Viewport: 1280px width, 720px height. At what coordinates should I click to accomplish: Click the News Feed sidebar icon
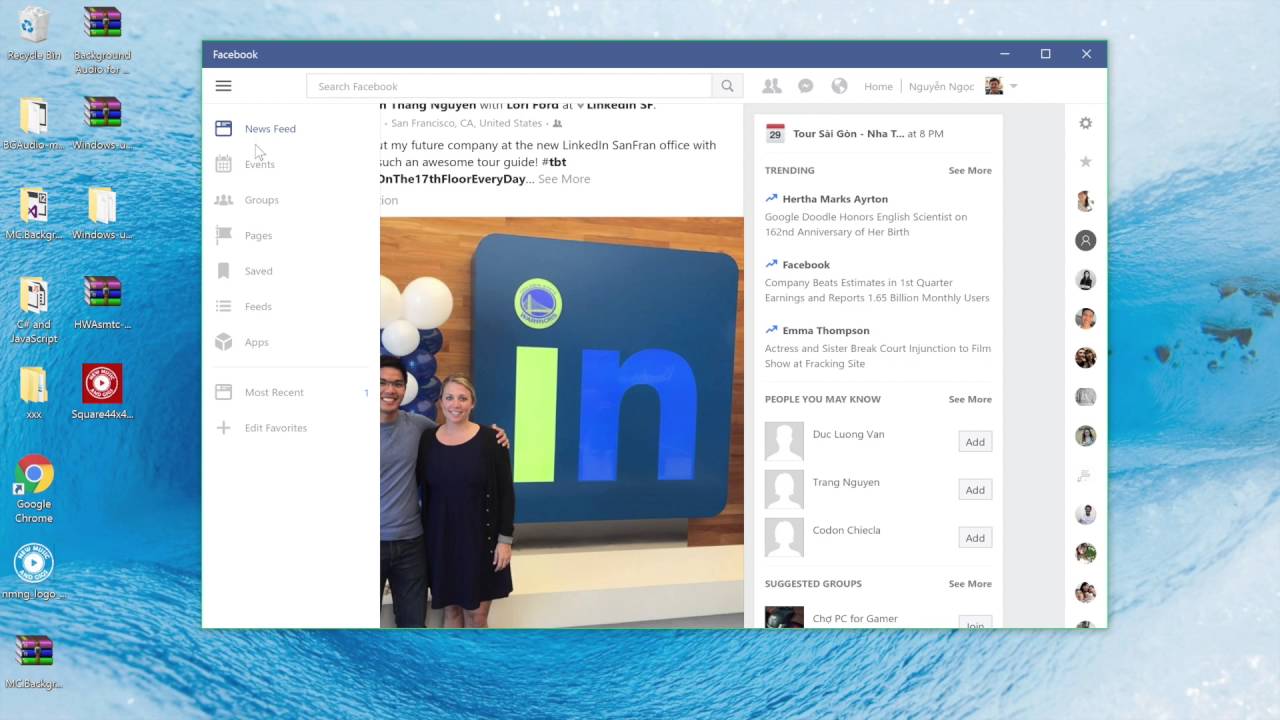(223, 128)
